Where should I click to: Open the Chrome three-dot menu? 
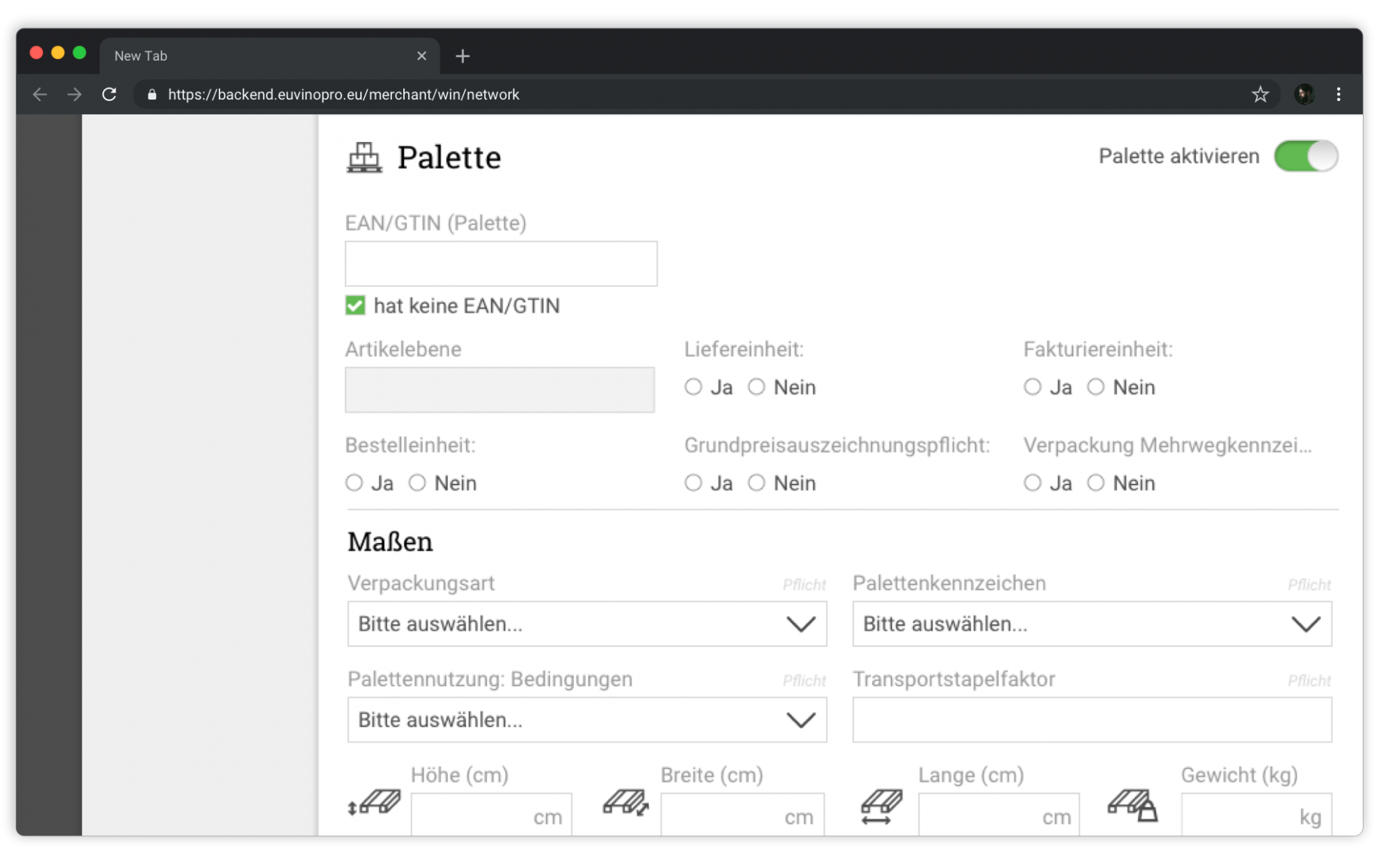(x=1338, y=94)
